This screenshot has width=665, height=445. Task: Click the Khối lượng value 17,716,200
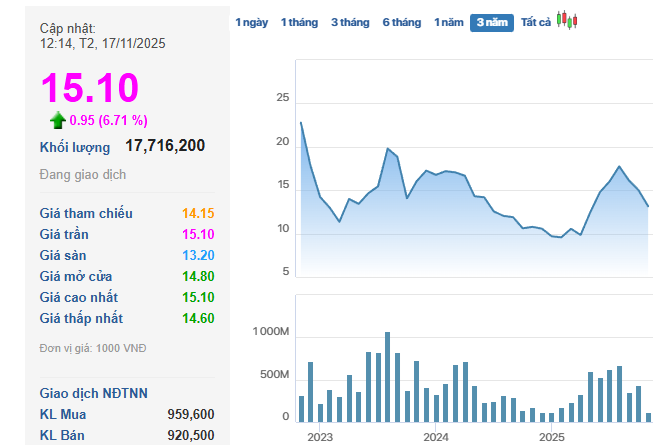pos(165,146)
